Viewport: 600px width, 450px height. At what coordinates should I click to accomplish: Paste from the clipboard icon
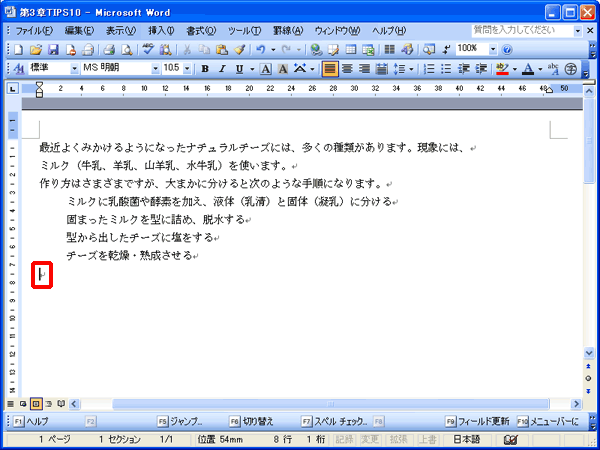tap(222, 49)
